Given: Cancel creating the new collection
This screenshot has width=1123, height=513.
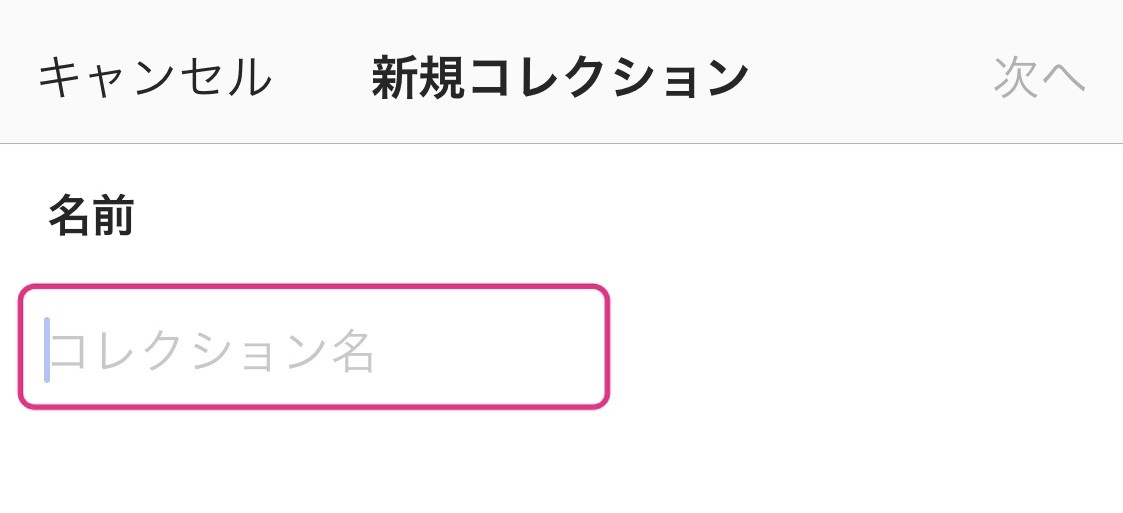Looking at the screenshot, I should click(x=155, y=78).
